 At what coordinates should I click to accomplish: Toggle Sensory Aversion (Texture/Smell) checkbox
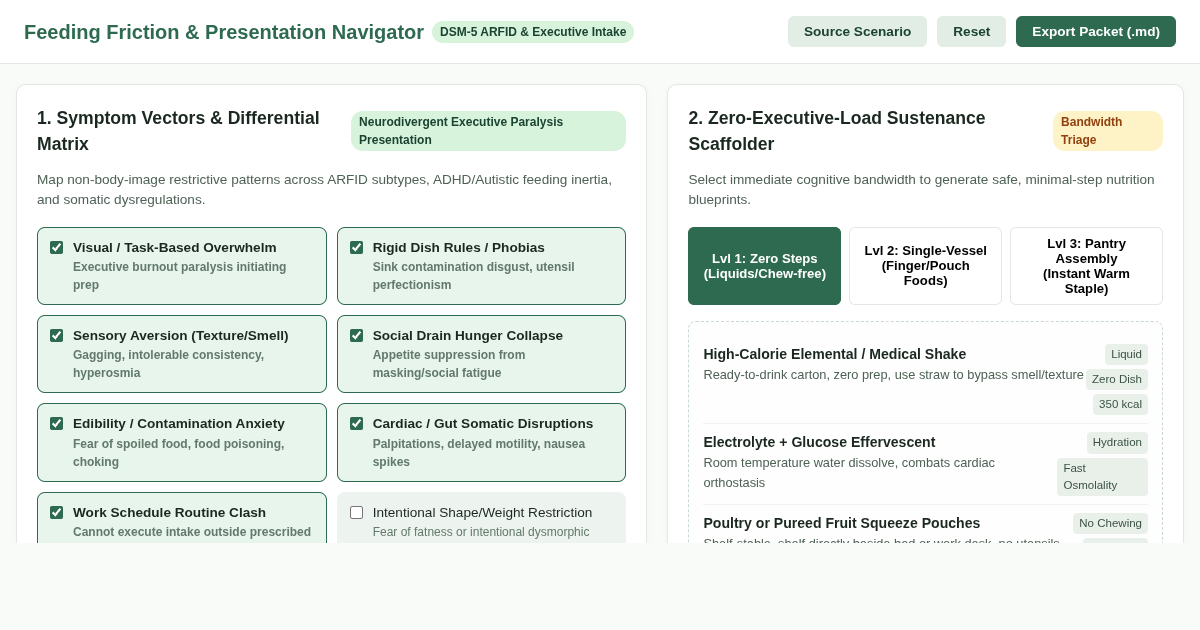56,335
